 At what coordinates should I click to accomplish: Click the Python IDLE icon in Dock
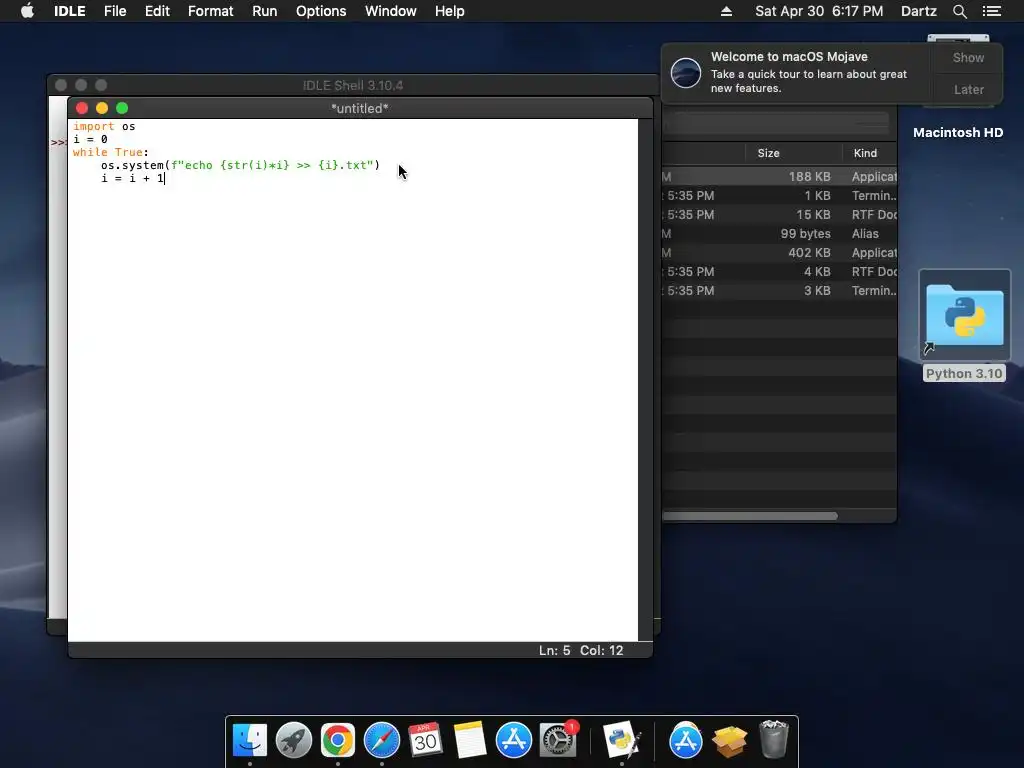[x=621, y=740]
